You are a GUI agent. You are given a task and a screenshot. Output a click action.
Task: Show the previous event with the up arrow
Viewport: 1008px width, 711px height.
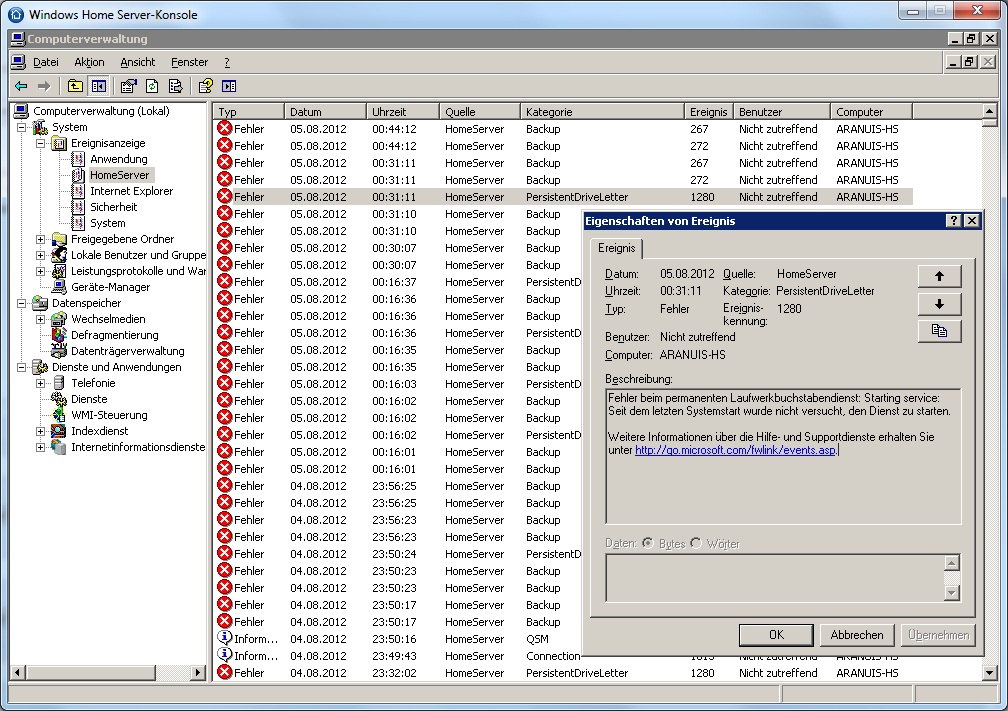(938, 277)
